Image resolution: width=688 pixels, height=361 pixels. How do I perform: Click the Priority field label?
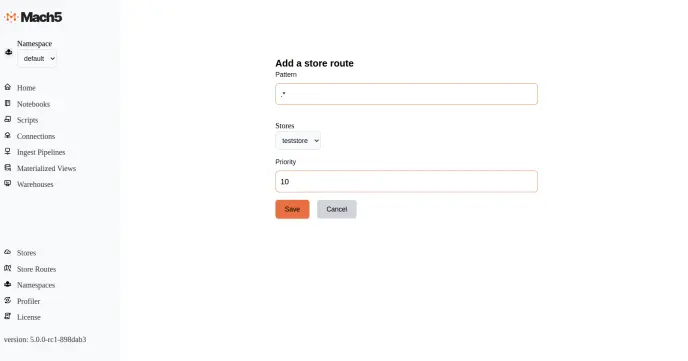tap(286, 162)
